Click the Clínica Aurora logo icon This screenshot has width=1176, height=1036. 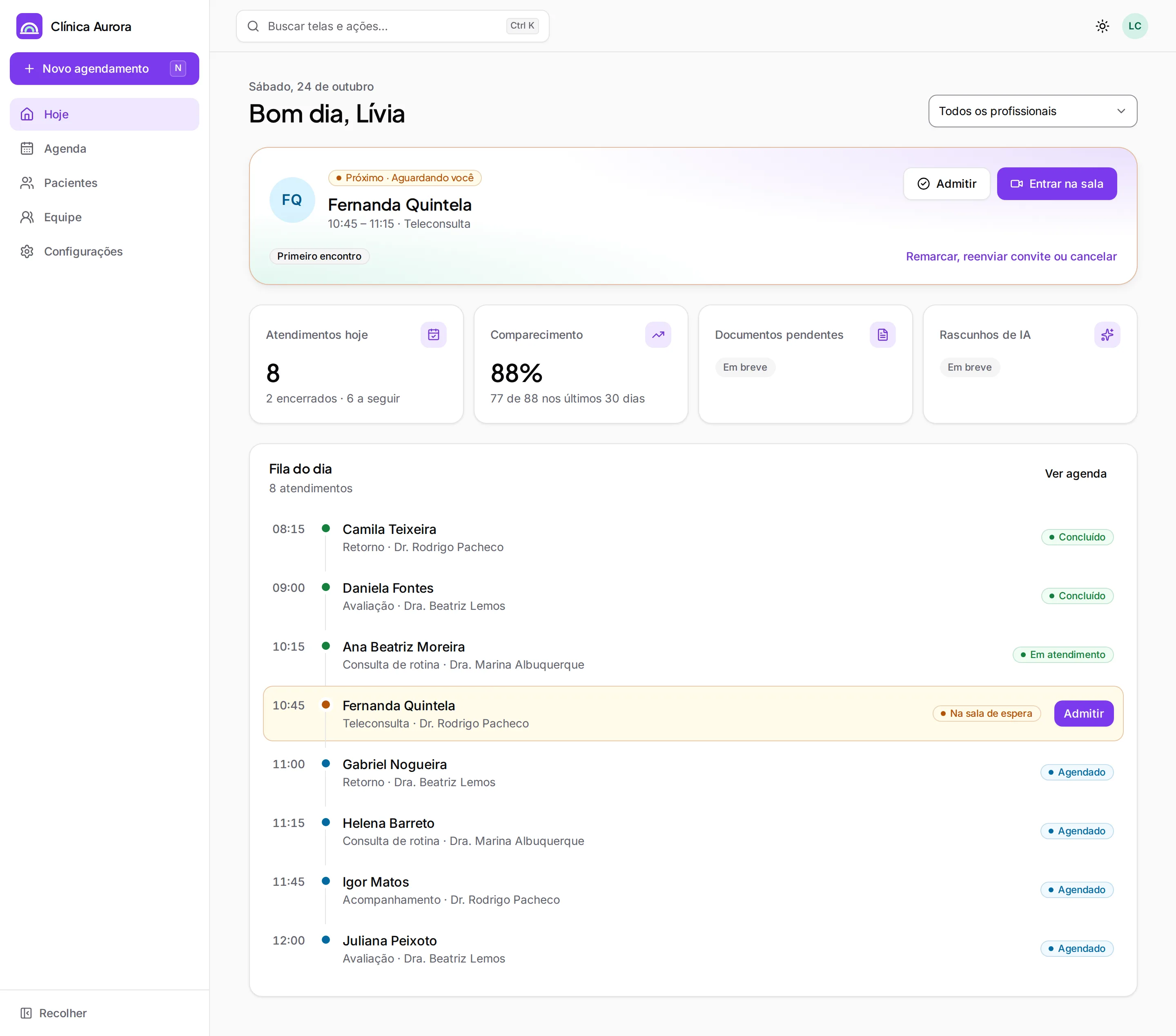coord(29,27)
